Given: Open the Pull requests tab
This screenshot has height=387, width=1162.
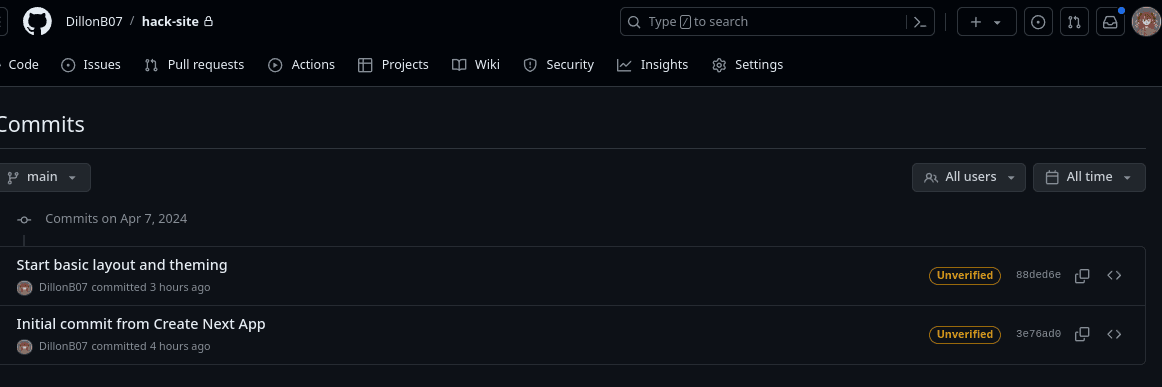Looking at the screenshot, I should (x=193, y=64).
